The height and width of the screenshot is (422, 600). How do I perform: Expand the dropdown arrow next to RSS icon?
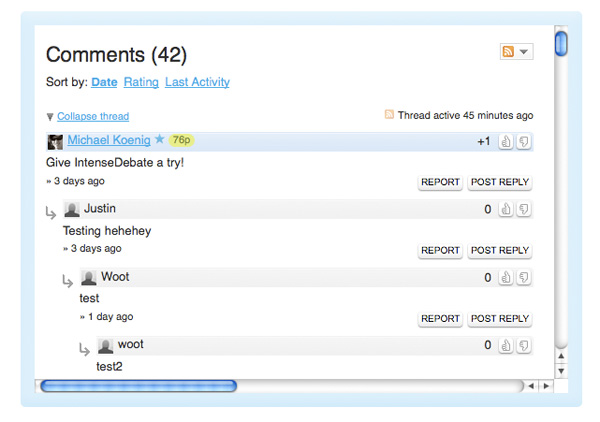524,52
